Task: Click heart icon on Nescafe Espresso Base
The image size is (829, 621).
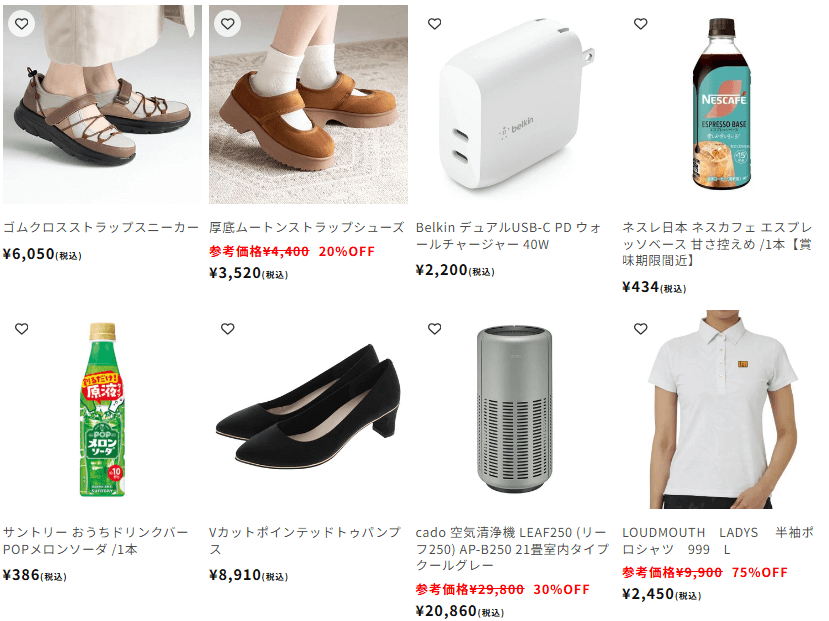Action: pos(641,24)
